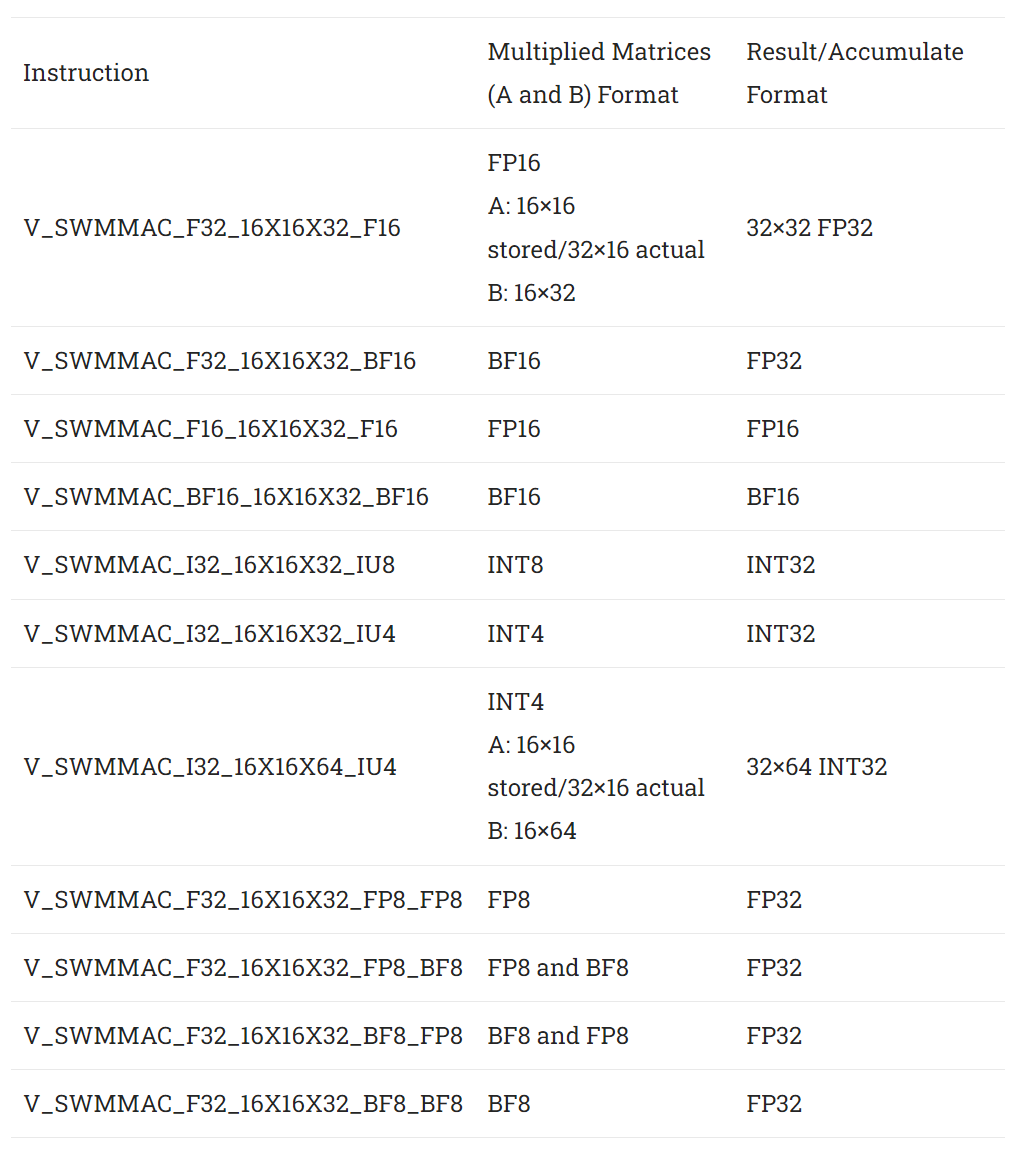This screenshot has width=1024, height=1152.
Task: Click the V_SWMMAC_F16_16X16X32_F16 instruction
Action: click(211, 429)
